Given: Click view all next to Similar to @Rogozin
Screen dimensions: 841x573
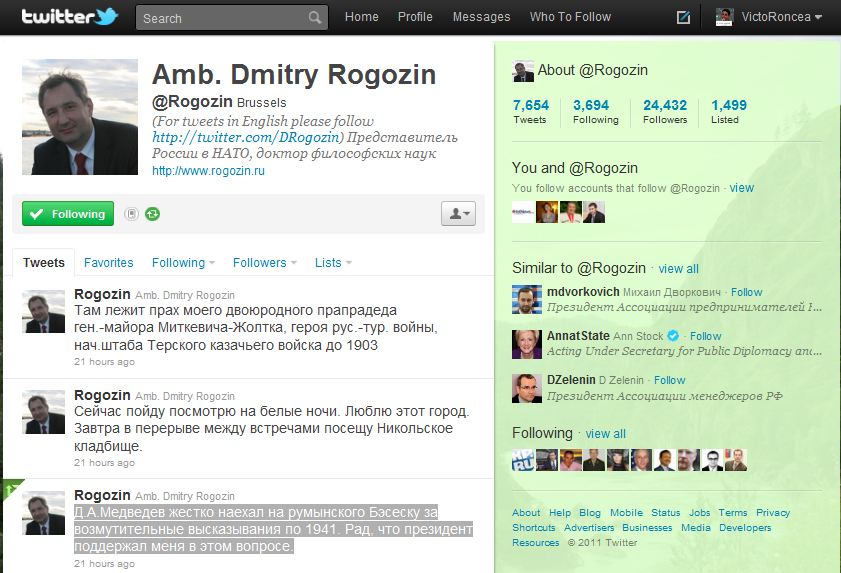Looking at the screenshot, I should pyautogui.click(x=678, y=268).
